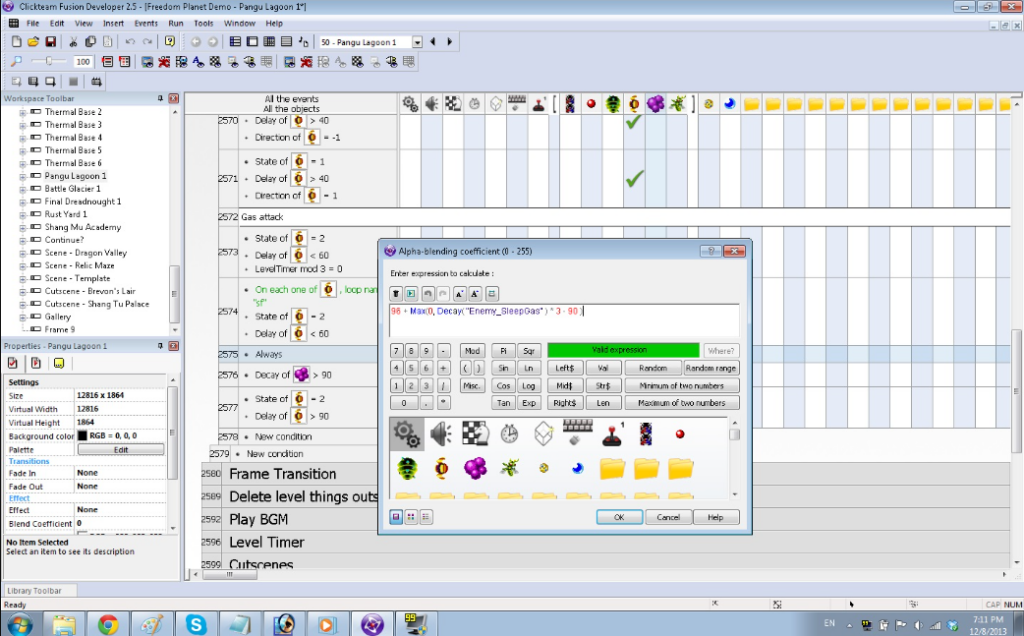Click the green mantis enemy object icon
Viewport: 1024px width, 636px height.
(511, 468)
